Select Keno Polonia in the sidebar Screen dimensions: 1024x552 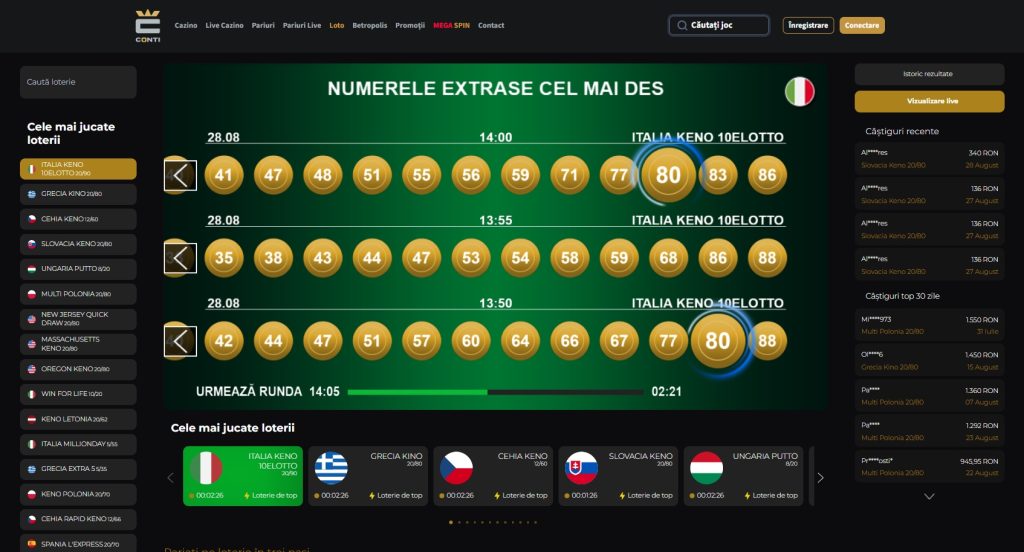(x=78, y=494)
